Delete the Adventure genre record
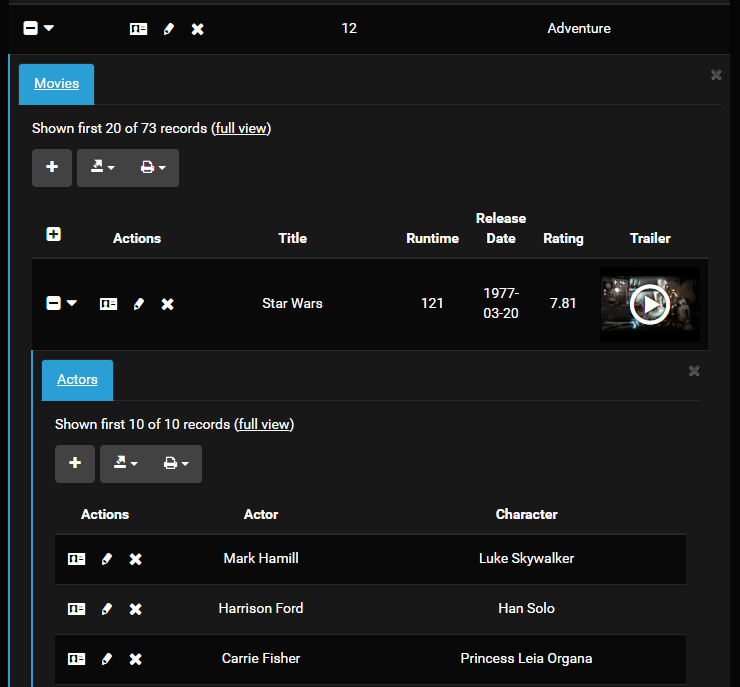The height and width of the screenshot is (687, 740). [x=198, y=29]
